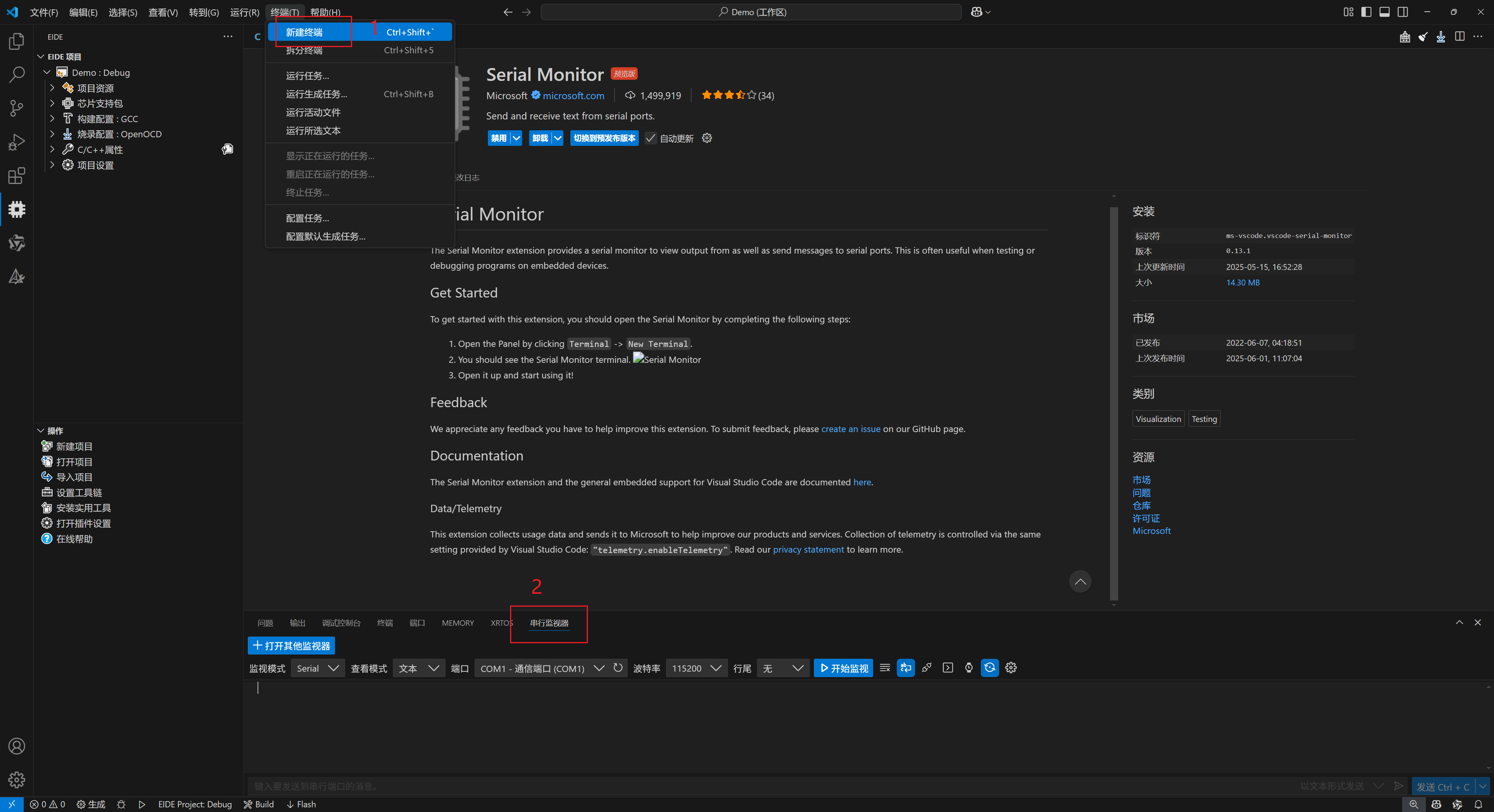
Task: Click the Copilot icon in title bar
Action: pyautogui.click(x=976, y=12)
